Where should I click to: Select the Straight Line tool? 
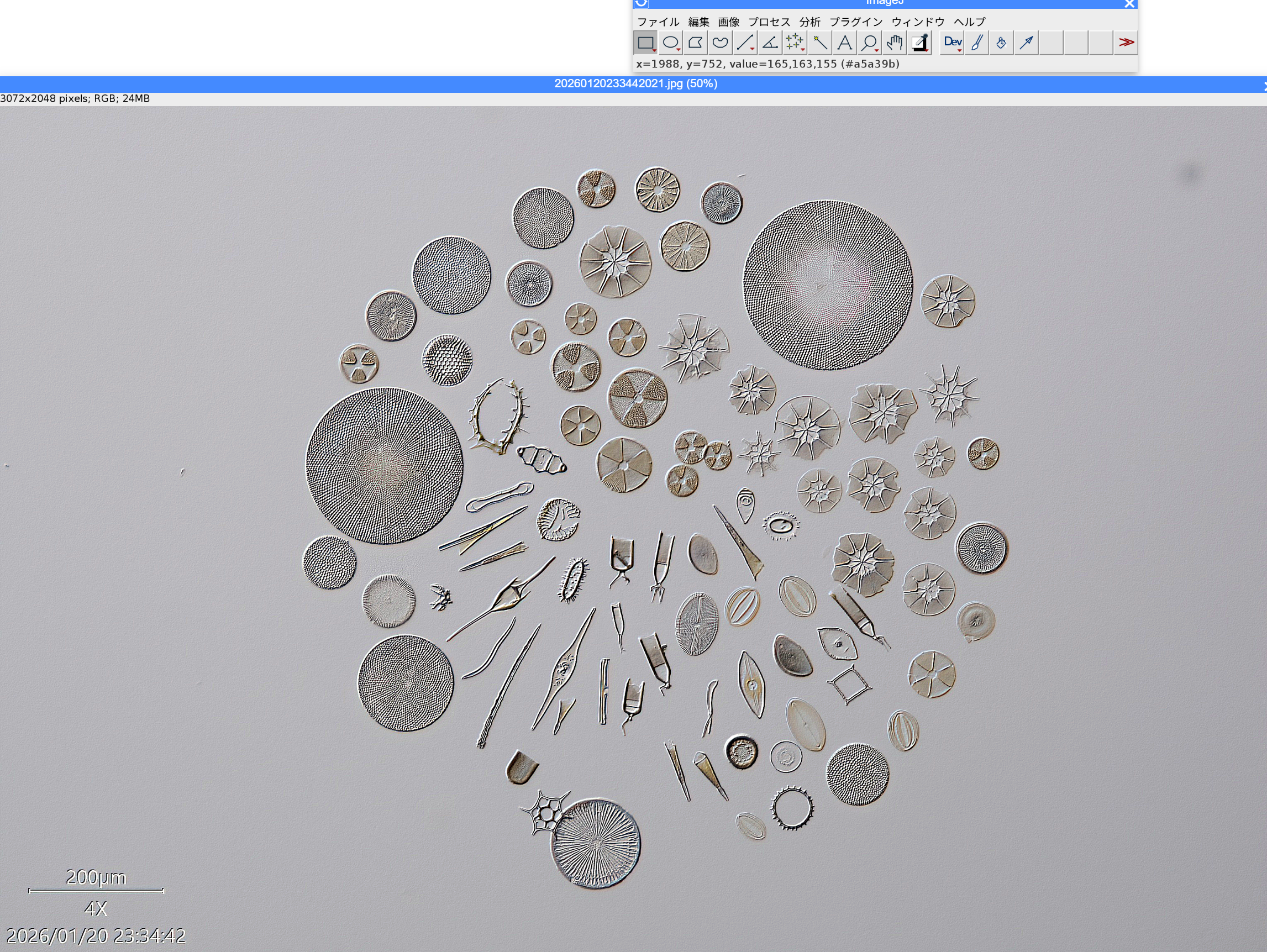click(x=745, y=43)
